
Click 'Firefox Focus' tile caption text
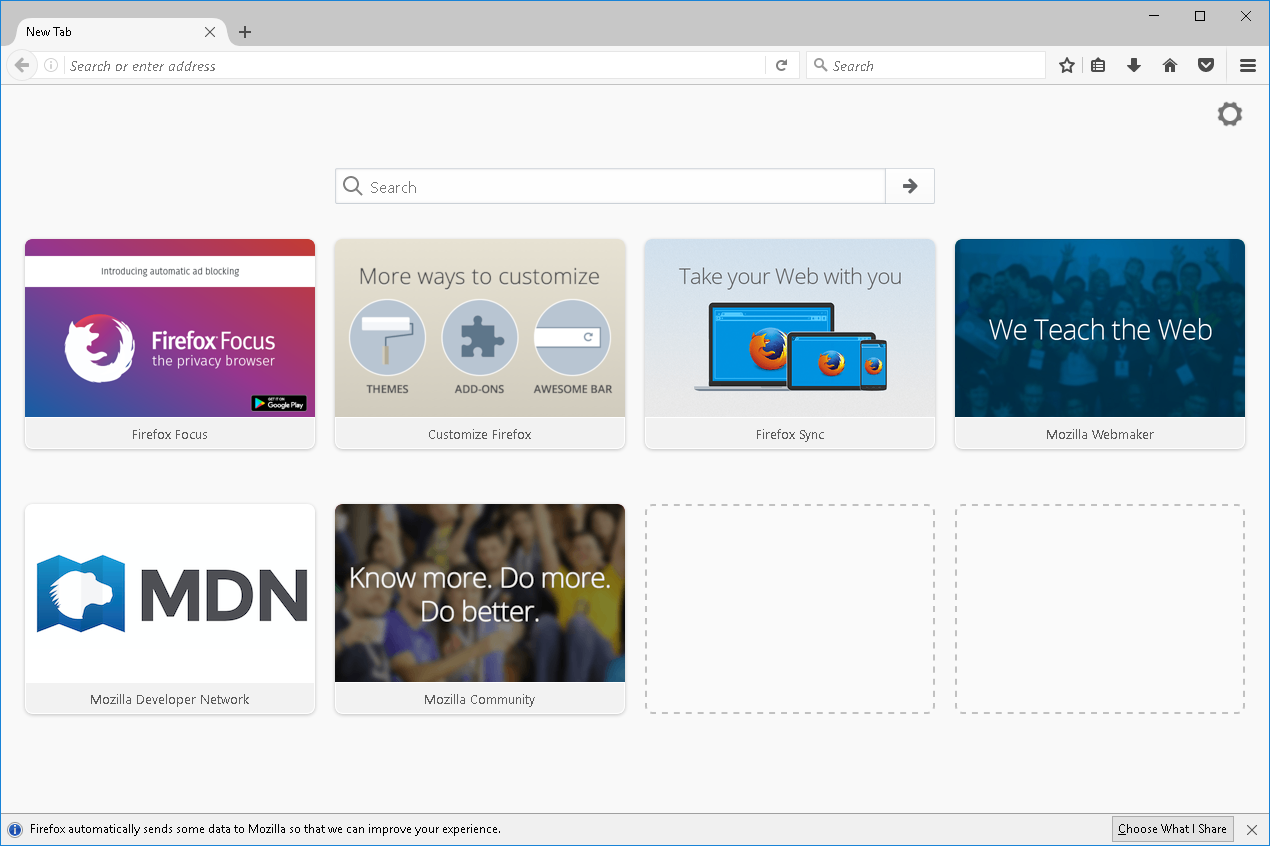pos(170,435)
